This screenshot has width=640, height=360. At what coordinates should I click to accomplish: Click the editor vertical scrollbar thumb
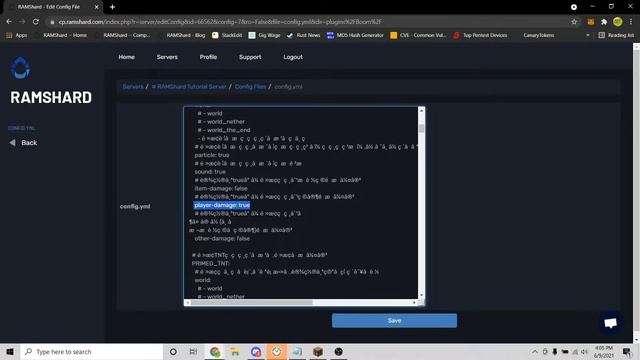click(x=421, y=128)
